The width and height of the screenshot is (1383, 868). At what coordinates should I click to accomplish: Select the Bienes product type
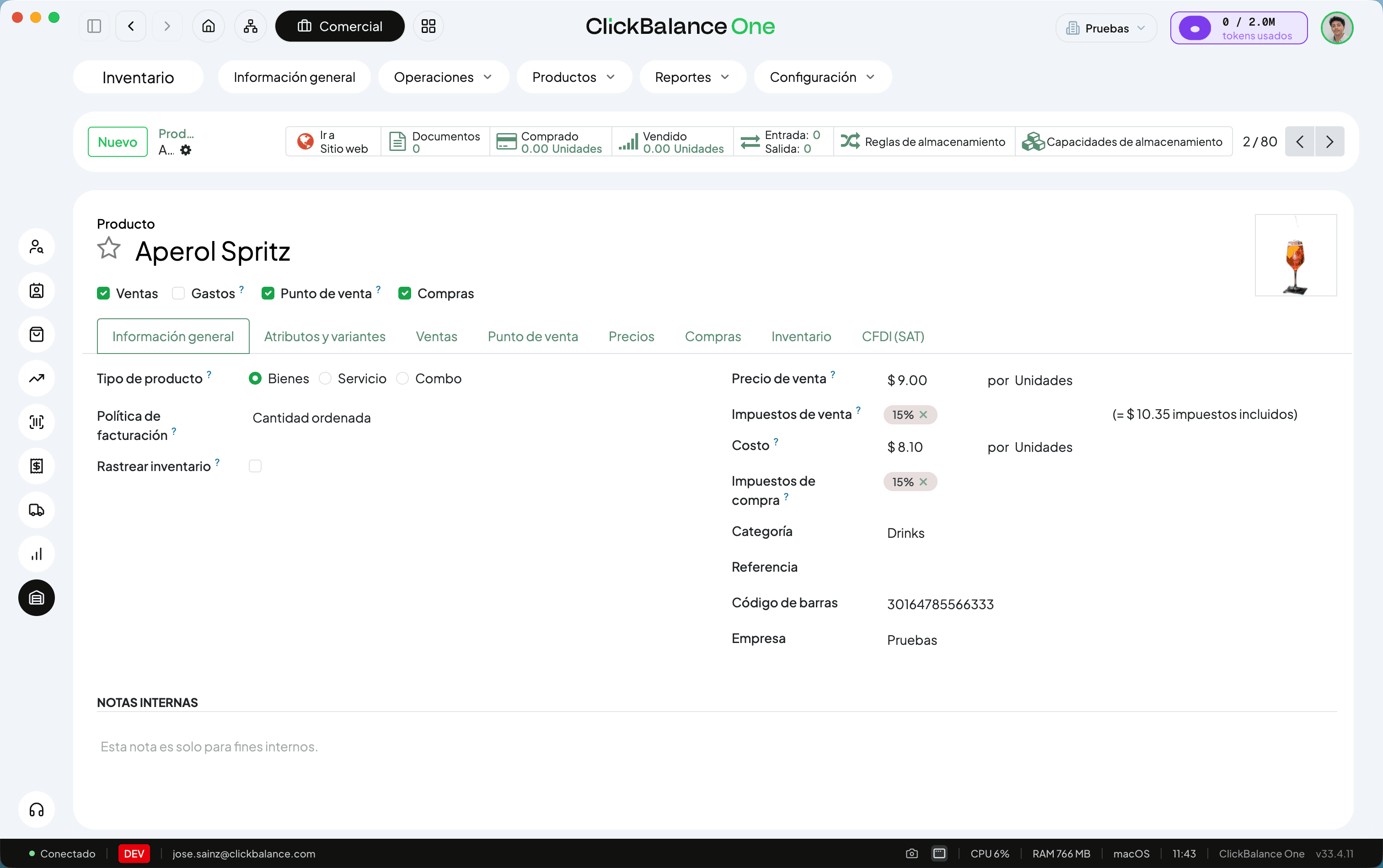coord(255,378)
